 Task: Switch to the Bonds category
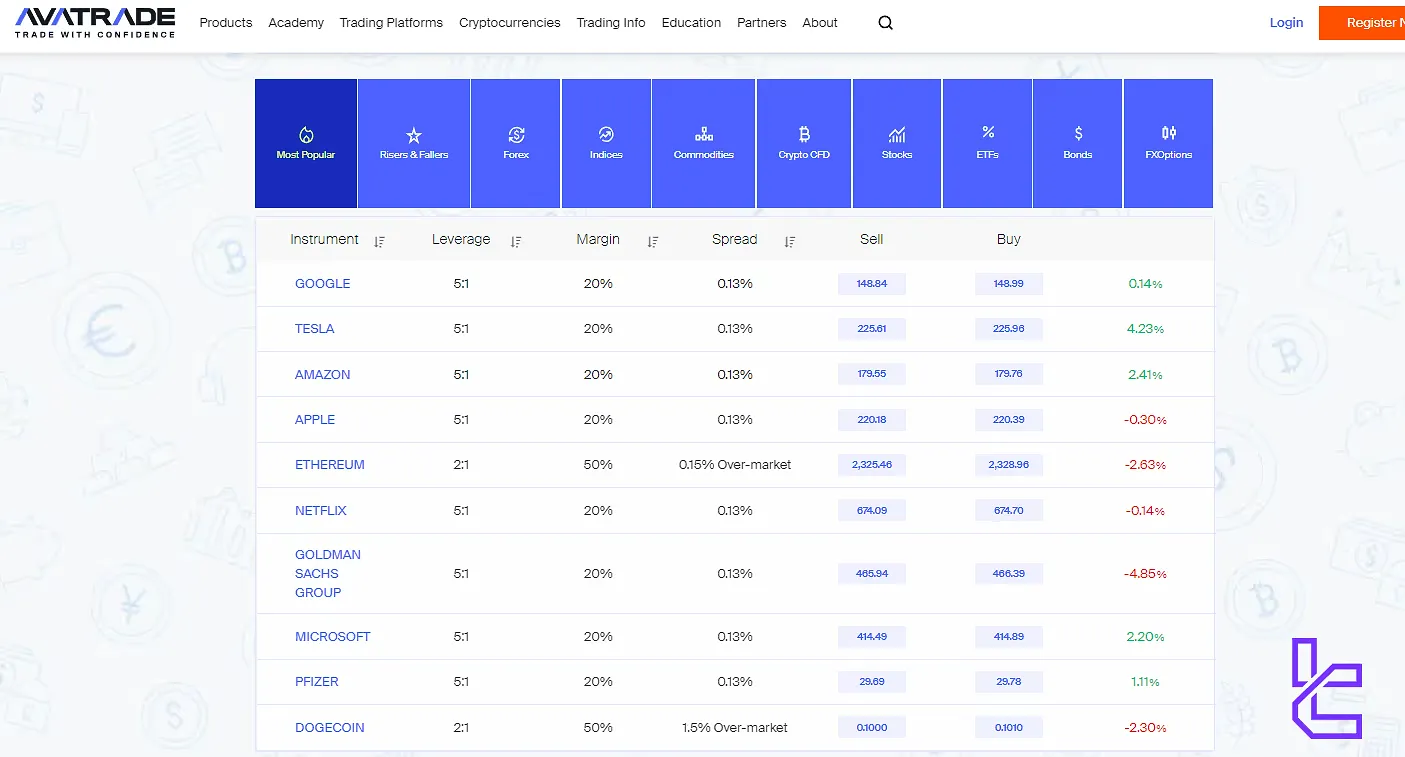tap(1078, 143)
